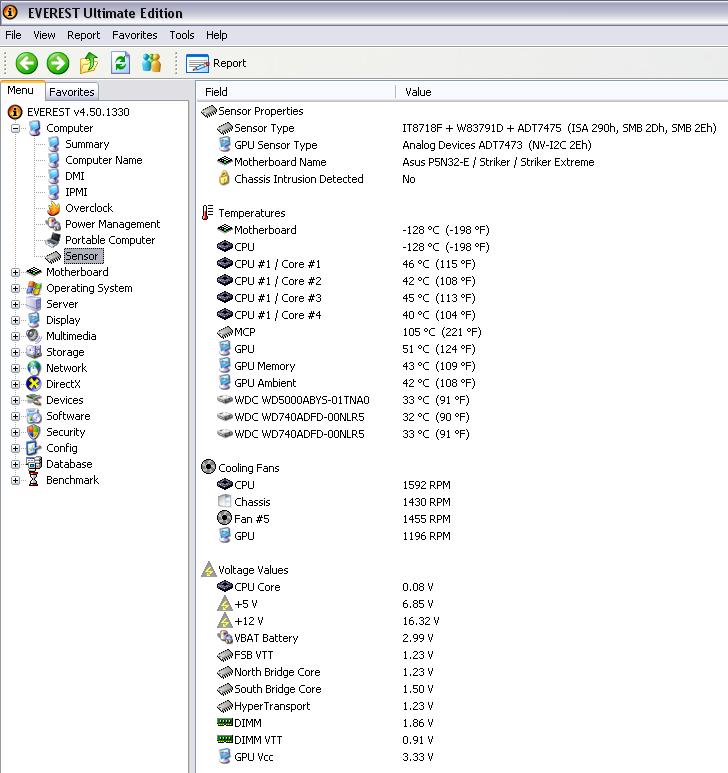Select the Overclock item with flame icon

coord(89,208)
